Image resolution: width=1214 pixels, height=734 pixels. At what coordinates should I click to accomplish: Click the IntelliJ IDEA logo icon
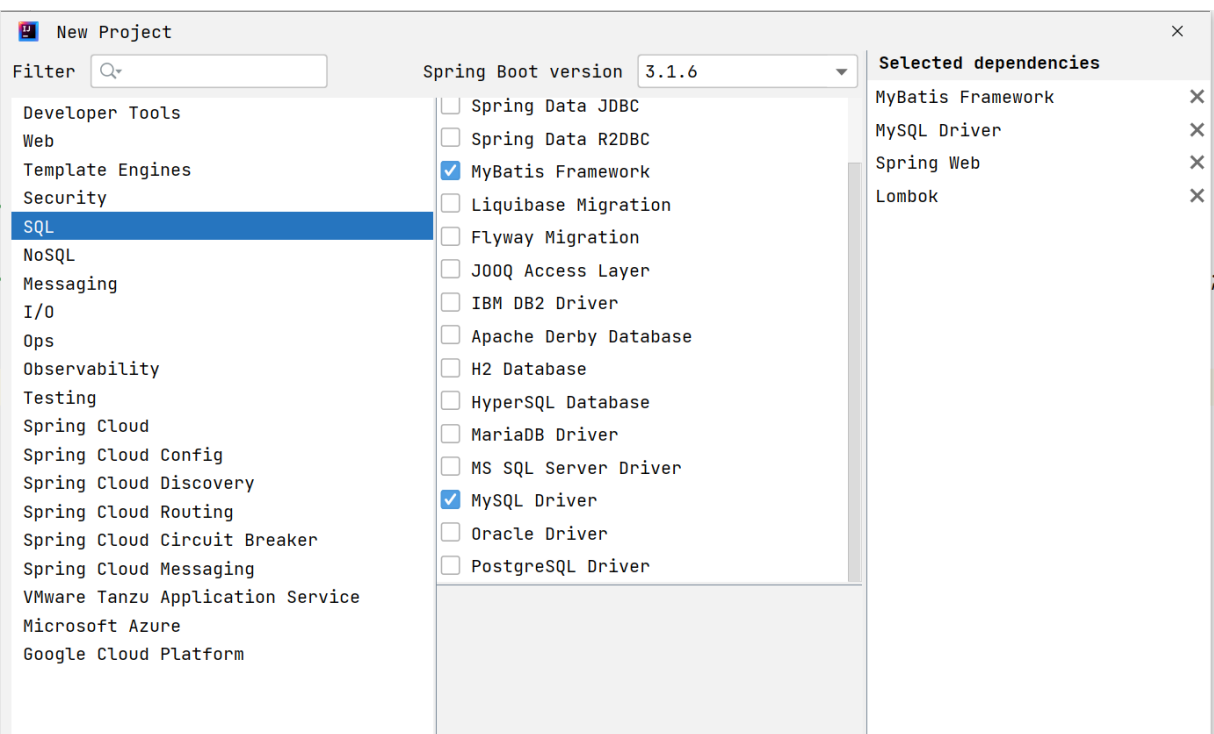pyautogui.click(x=28, y=31)
